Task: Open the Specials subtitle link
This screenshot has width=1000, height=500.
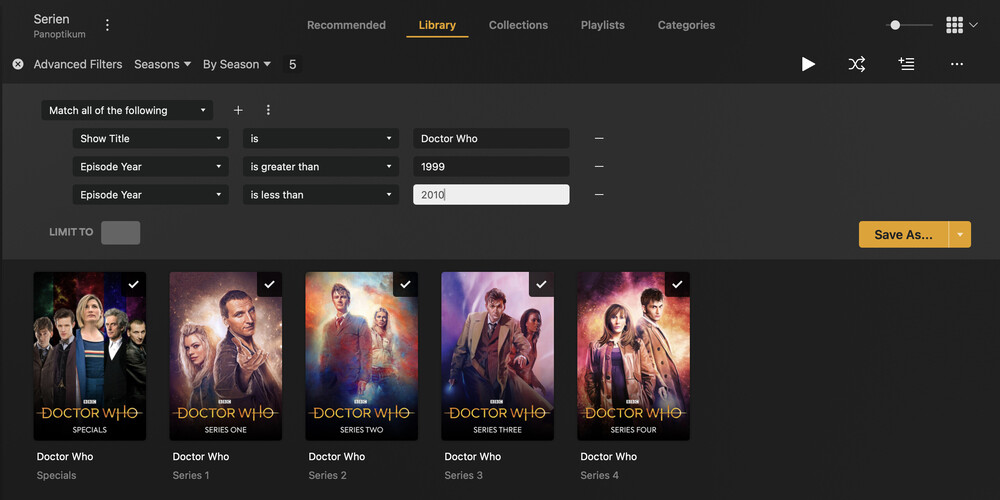Action: [x=56, y=475]
